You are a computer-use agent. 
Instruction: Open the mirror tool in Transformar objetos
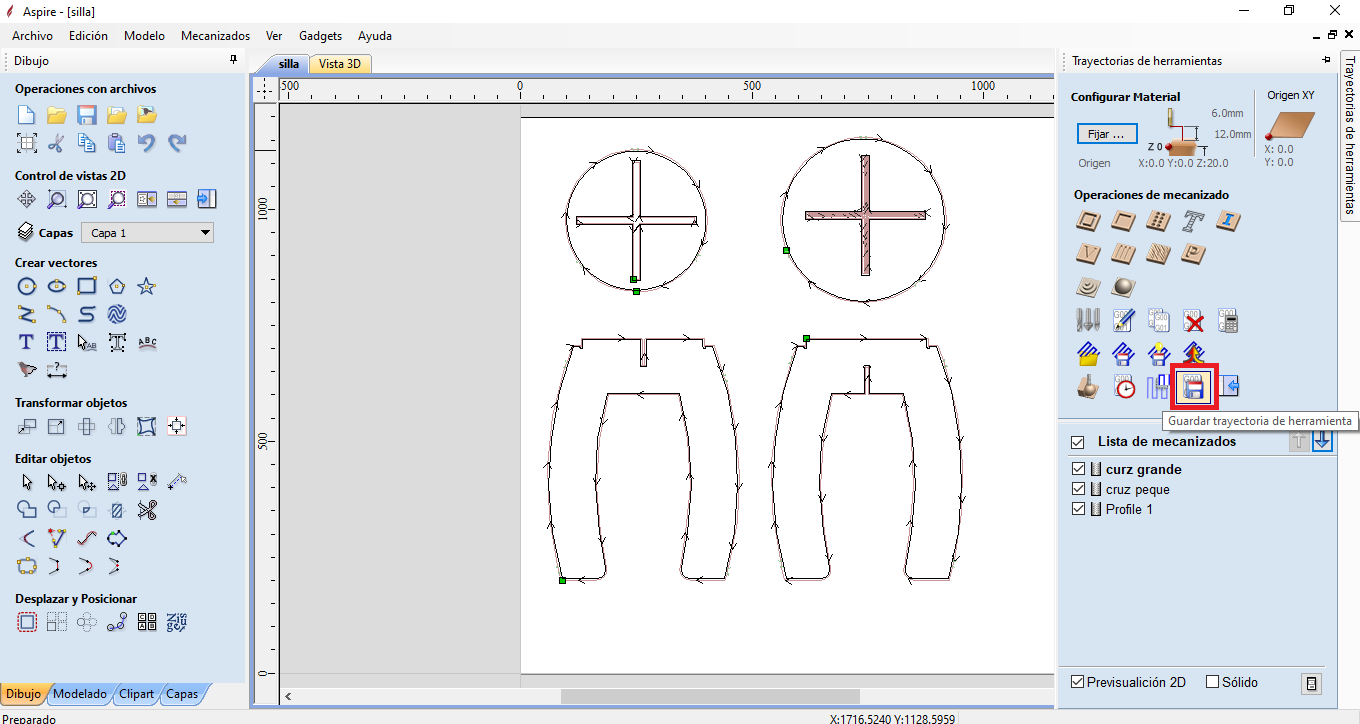coord(117,427)
